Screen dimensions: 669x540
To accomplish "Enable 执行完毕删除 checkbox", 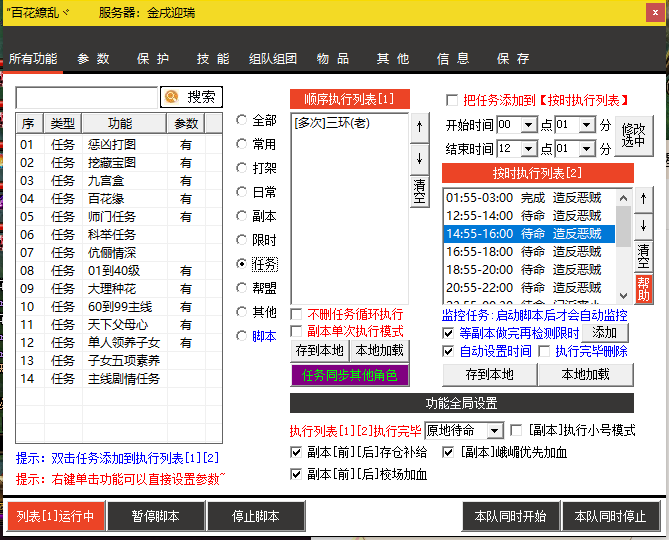I will coord(544,351).
